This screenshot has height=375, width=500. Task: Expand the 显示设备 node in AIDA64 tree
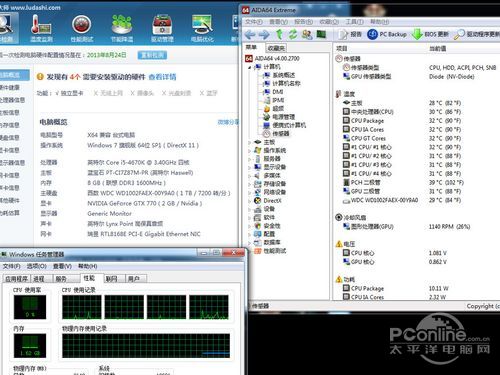(x=249, y=167)
